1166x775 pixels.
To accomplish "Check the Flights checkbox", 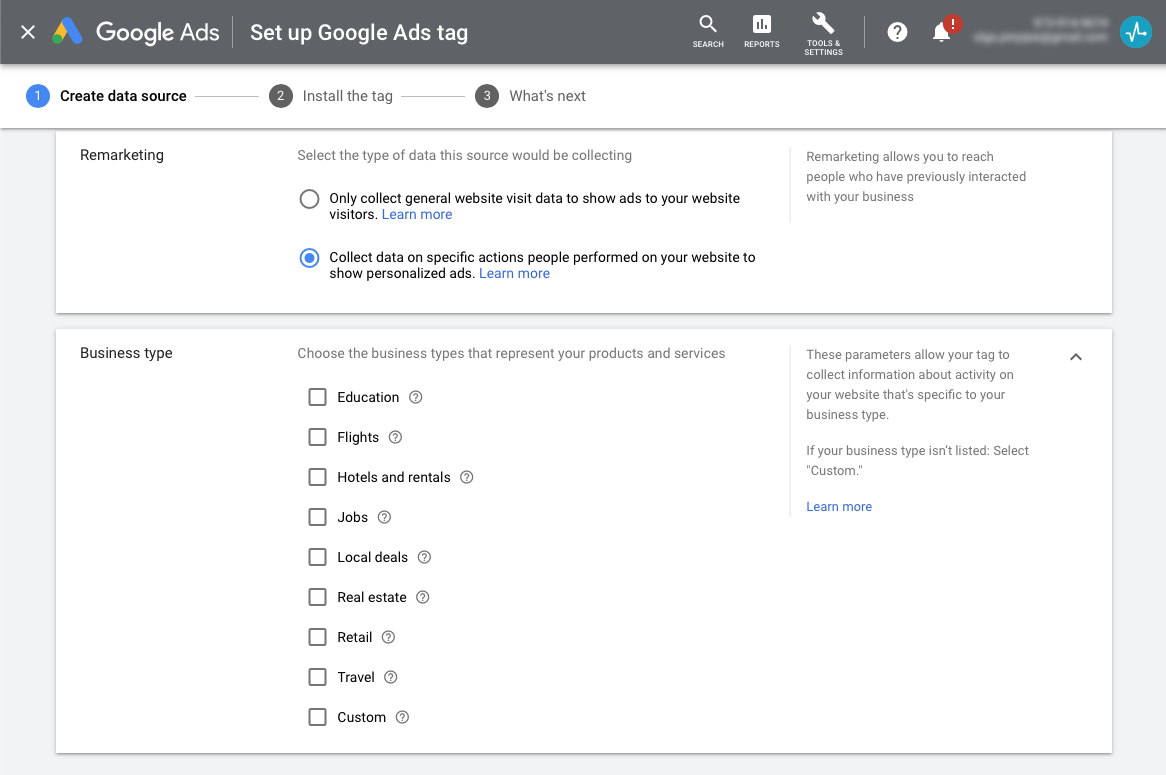I will (318, 437).
